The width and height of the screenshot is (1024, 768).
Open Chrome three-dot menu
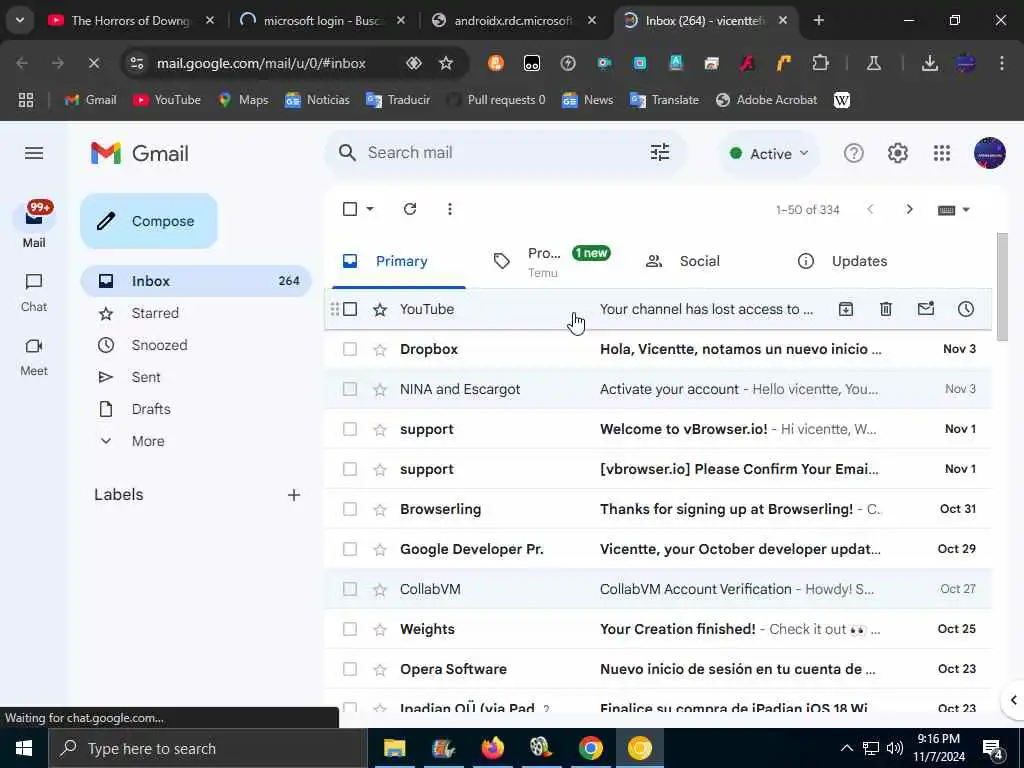[1002, 63]
